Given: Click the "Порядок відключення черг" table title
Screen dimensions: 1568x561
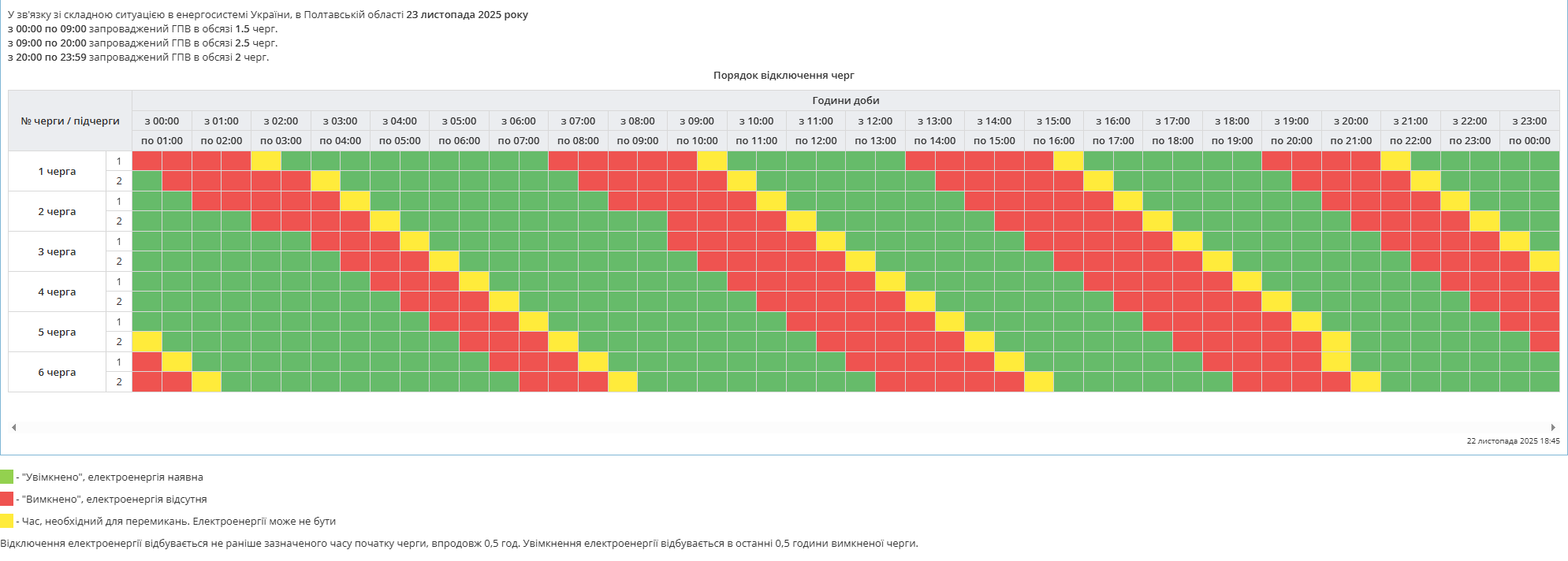Looking at the screenshot, I should tap(784, 76).
